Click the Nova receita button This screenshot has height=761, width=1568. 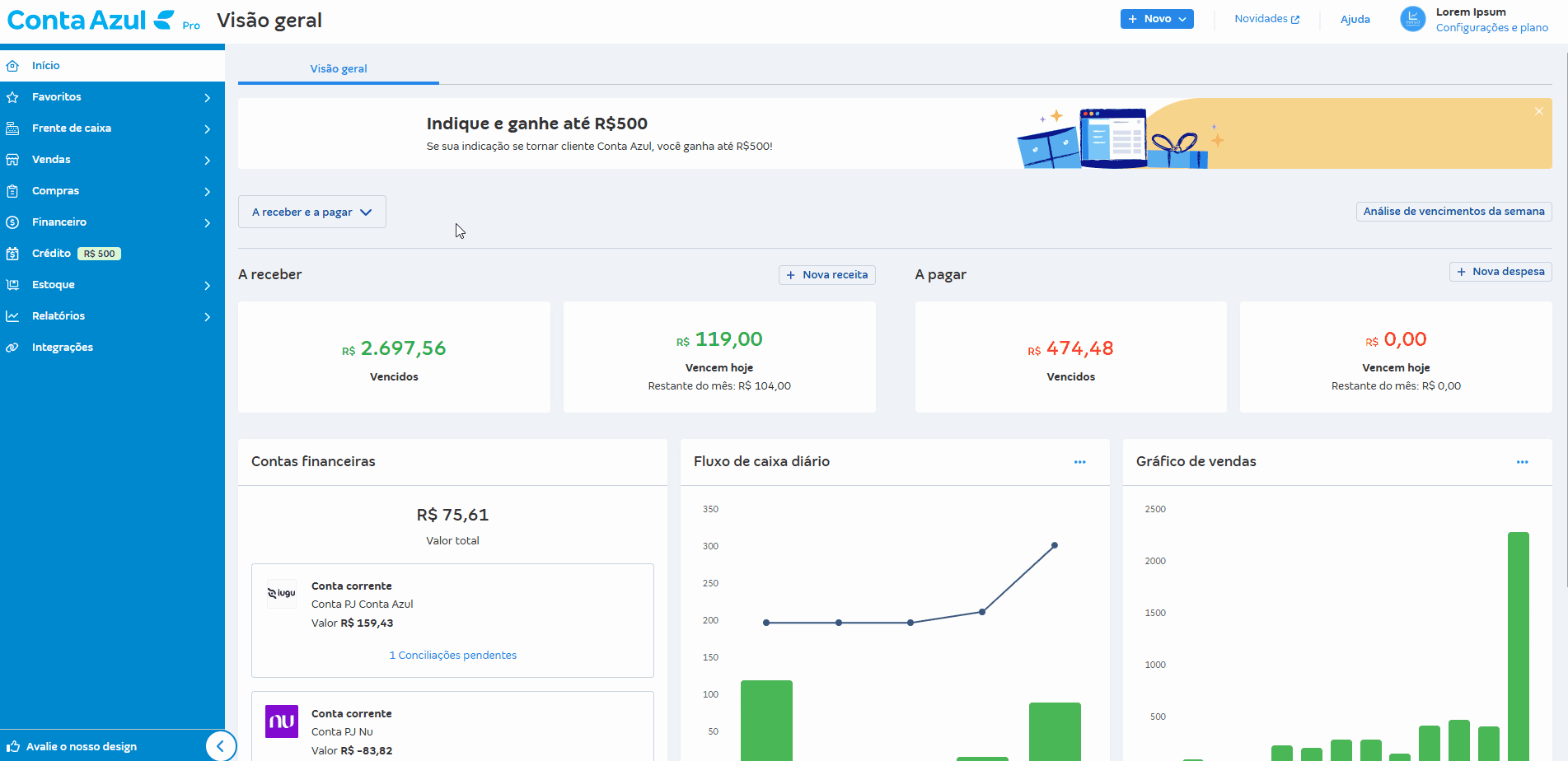pyautogui.click(x=826, y=275)
